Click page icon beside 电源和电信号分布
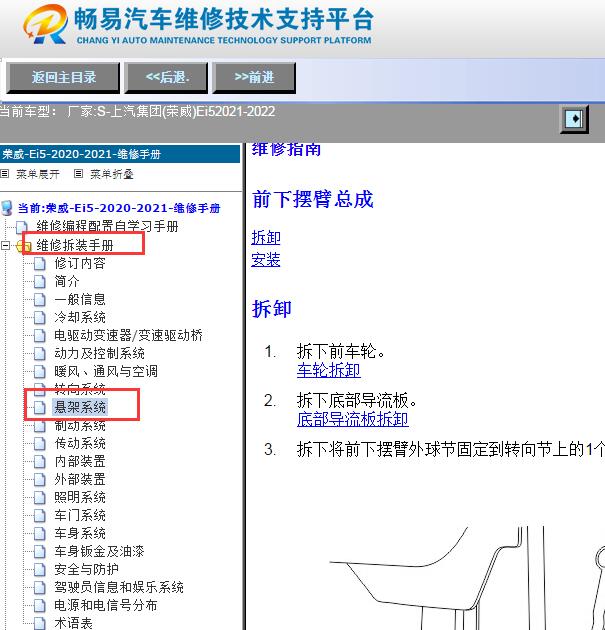Screen dimensions: 605x630 coord(39,605)
